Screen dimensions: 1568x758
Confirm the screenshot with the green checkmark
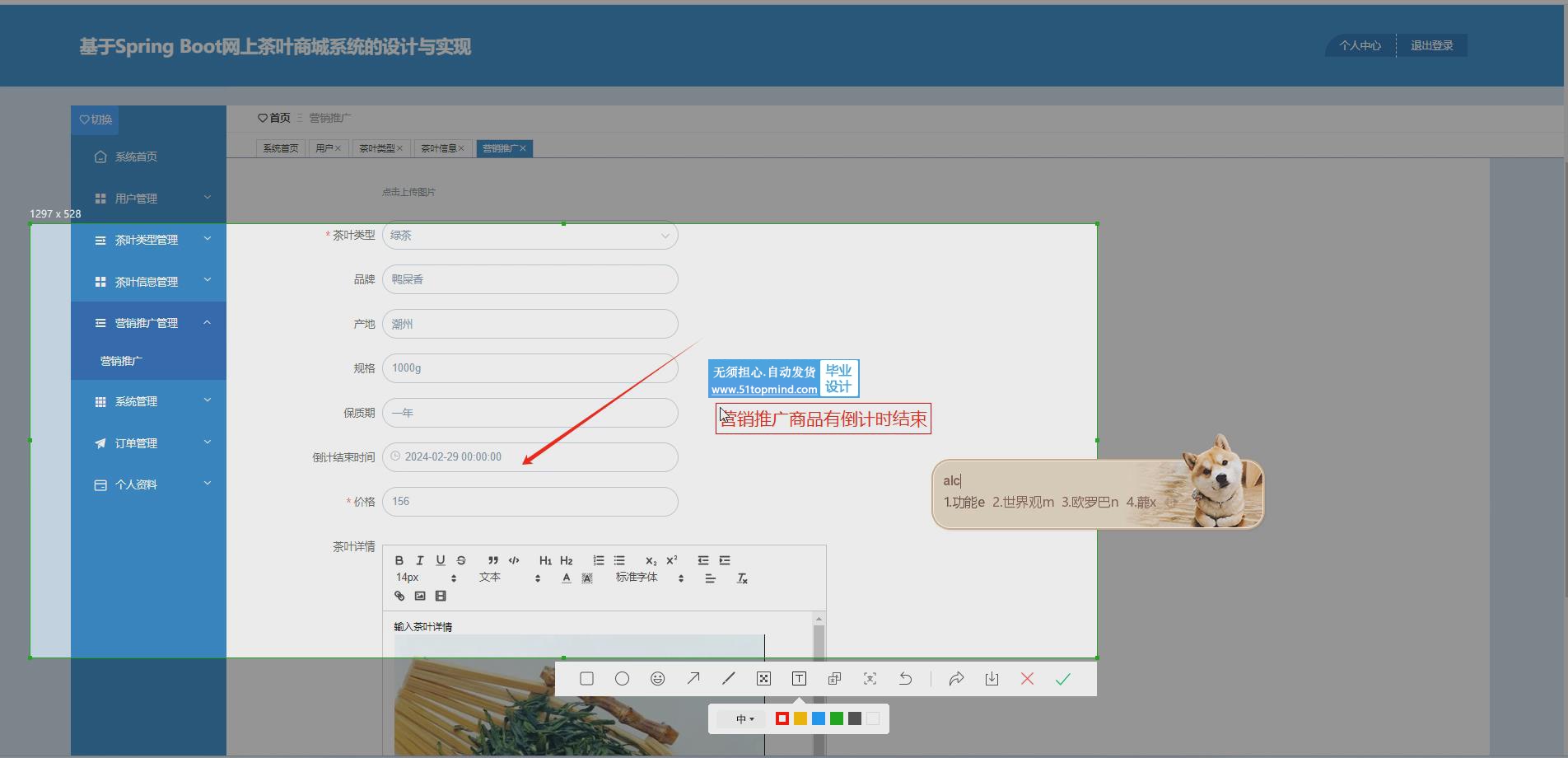[x=1063, y=679]
